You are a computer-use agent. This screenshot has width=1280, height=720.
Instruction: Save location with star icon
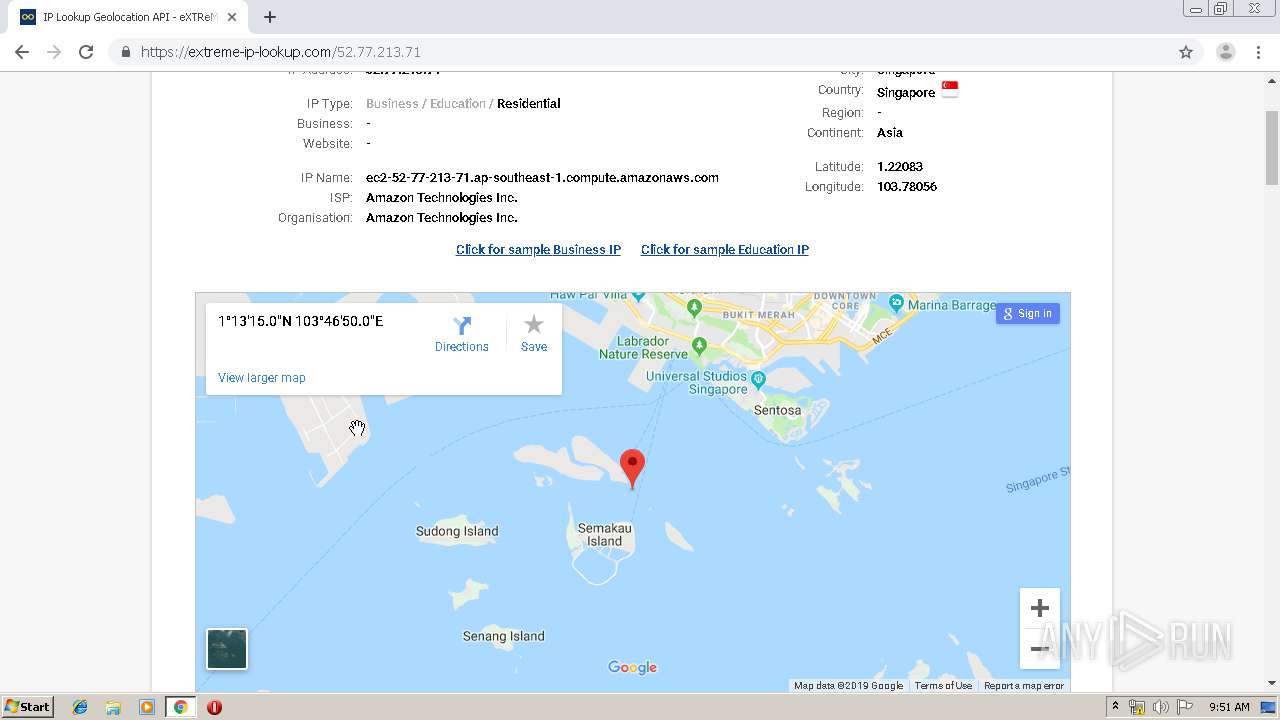[x=534, y=335]
